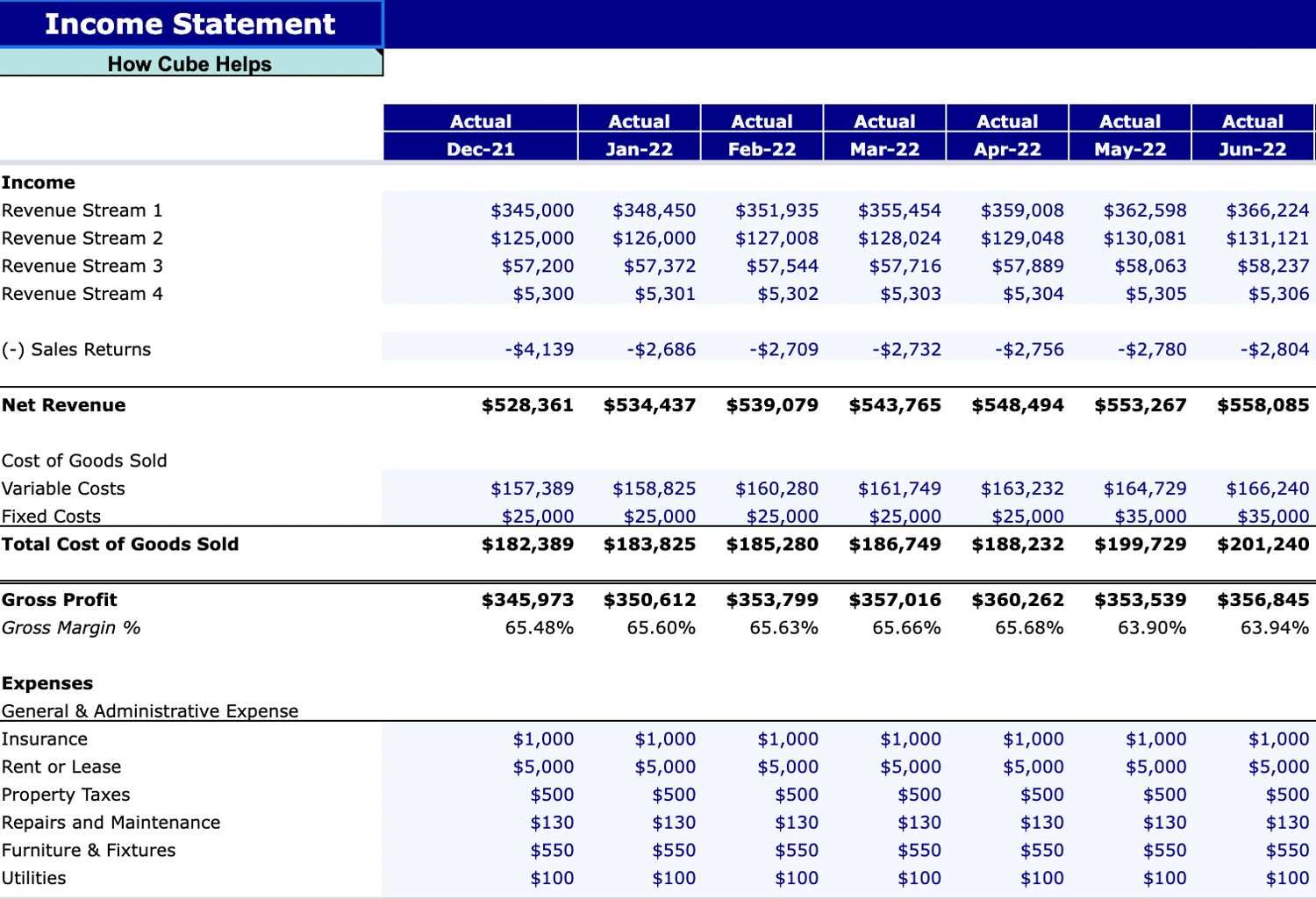This screenshot has height=899, width=1316.
Task: Select the "Revenue Stream 1" label
Action: [x=81, y=210]
